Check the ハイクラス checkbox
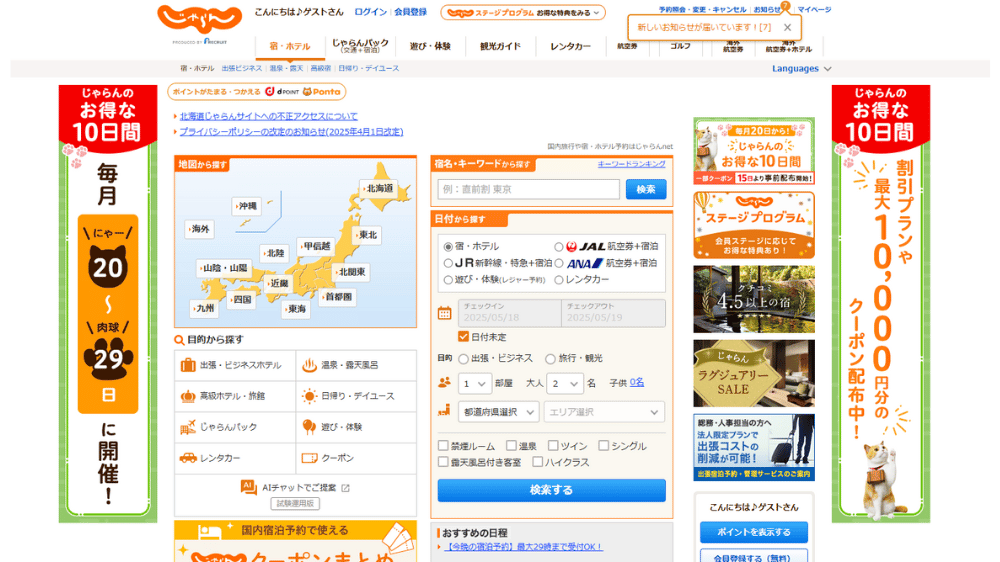Screen dimensions: 1000x562 coord(538,461)
